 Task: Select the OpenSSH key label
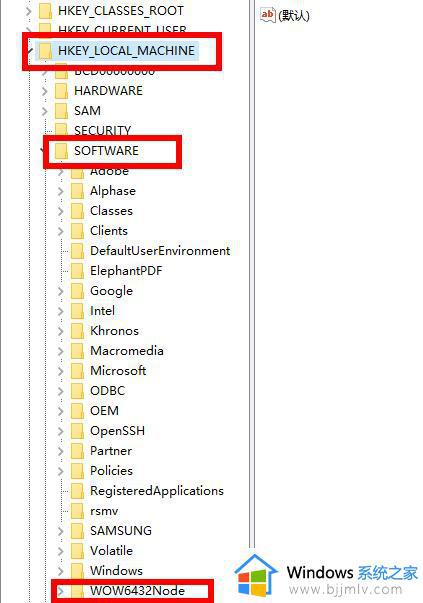click(x=117, y=431)
